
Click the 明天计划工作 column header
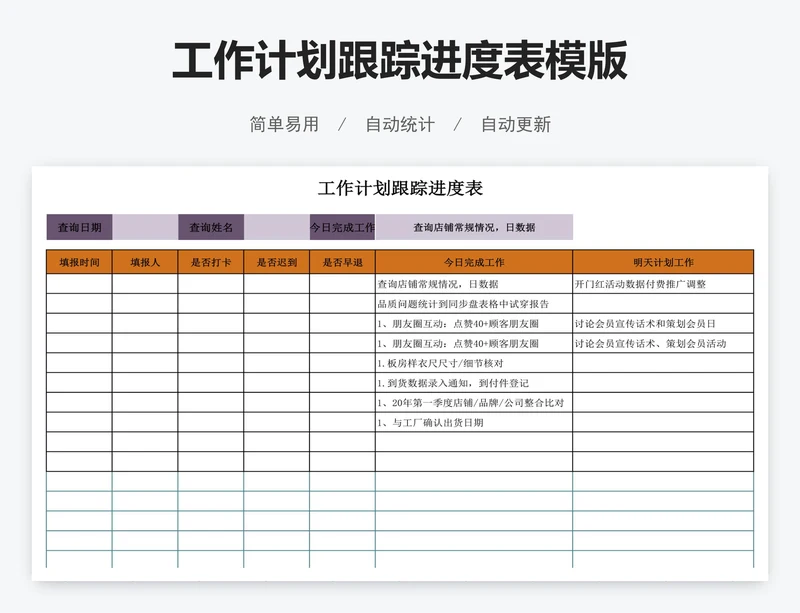(663, 262)
